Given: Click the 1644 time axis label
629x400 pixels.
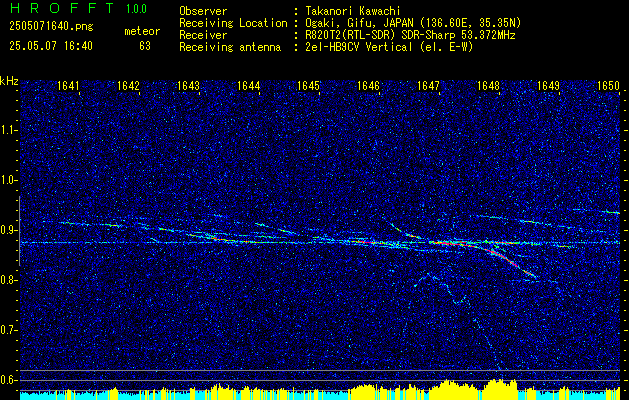Looking at the screenshot, I should click(x=248, y=85).
